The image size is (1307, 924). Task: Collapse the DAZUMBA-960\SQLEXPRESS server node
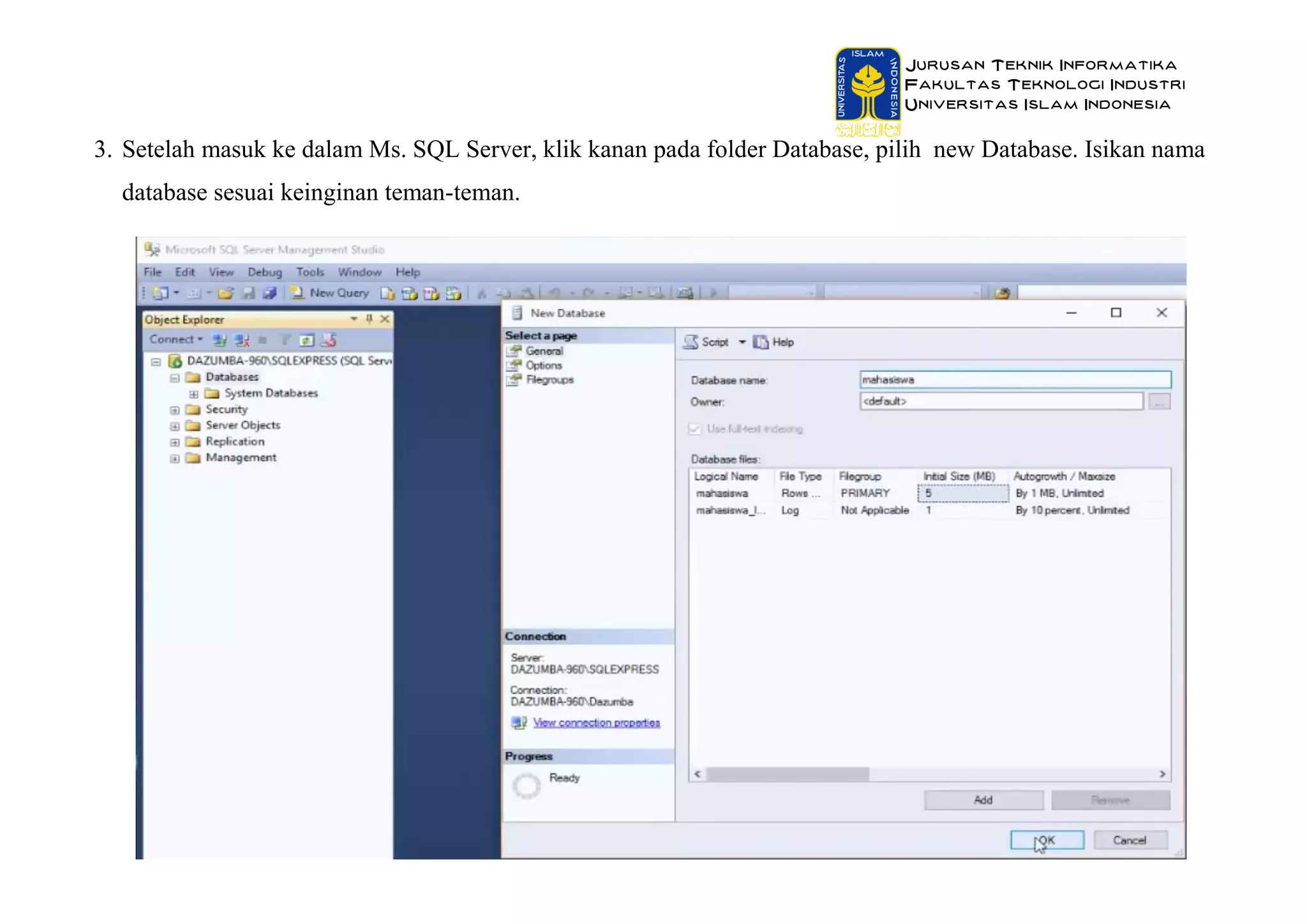156,362
